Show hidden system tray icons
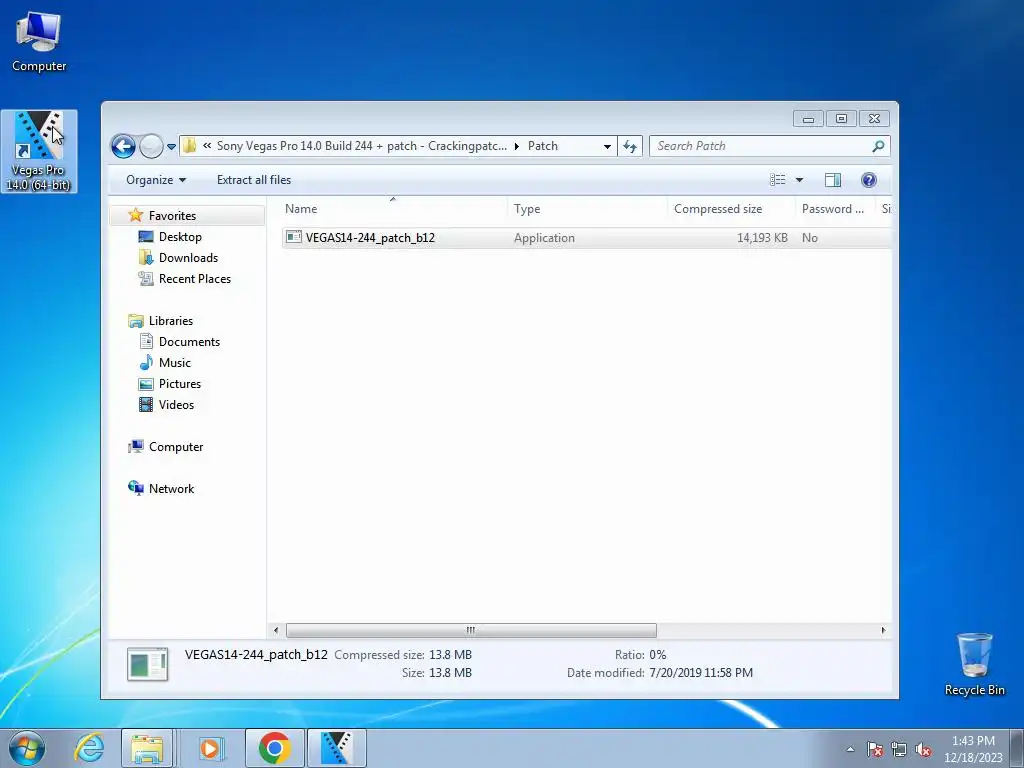Image resolution: width=1024 pixels, height=768 pixels. [850, 749]
